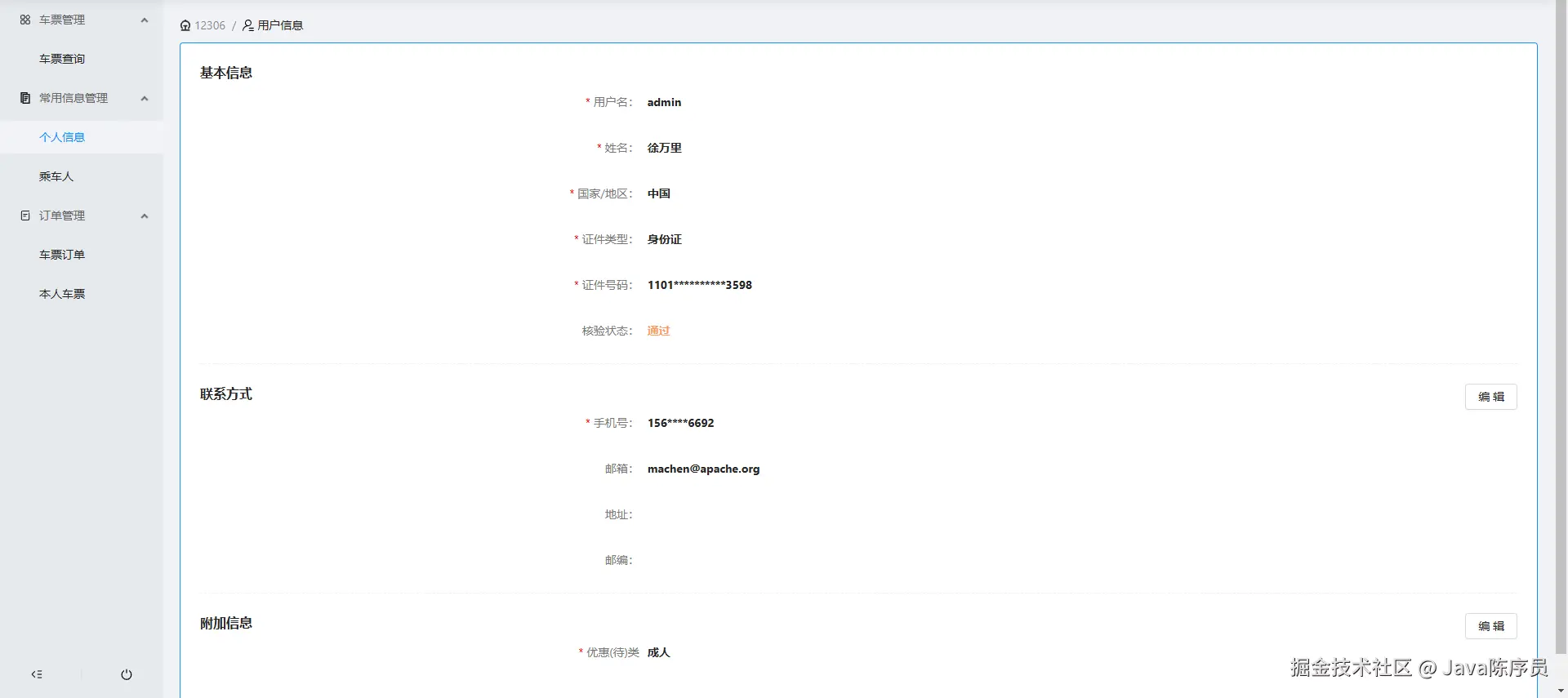Click the 姓名 field label
The height and width of the screenshot is (698, 1568).
[617, 148]
